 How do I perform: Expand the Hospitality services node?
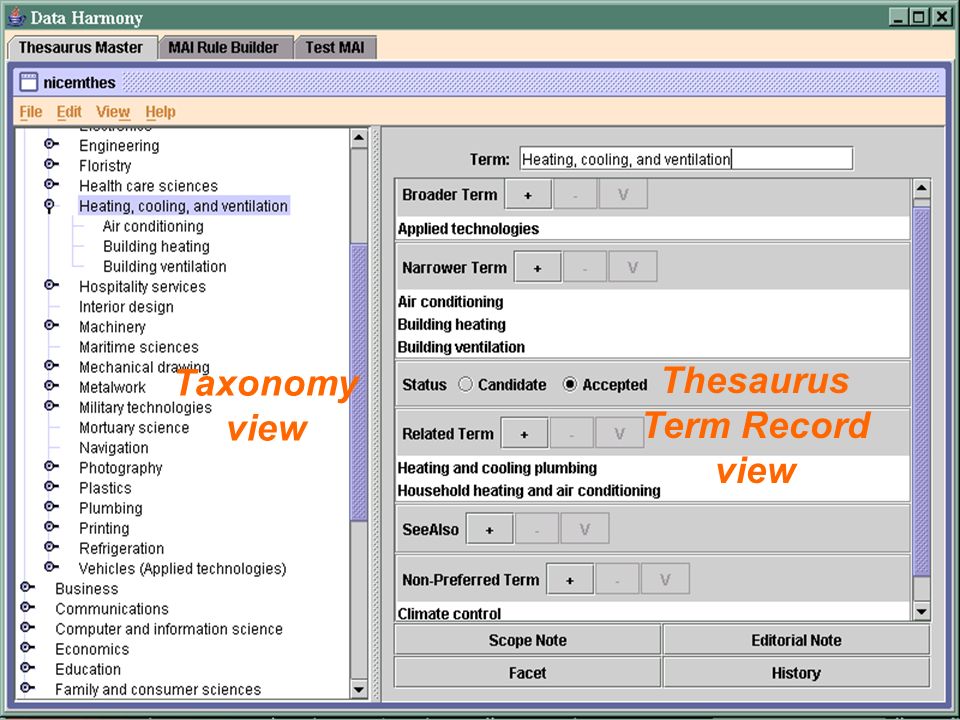(x=51, y=285)
